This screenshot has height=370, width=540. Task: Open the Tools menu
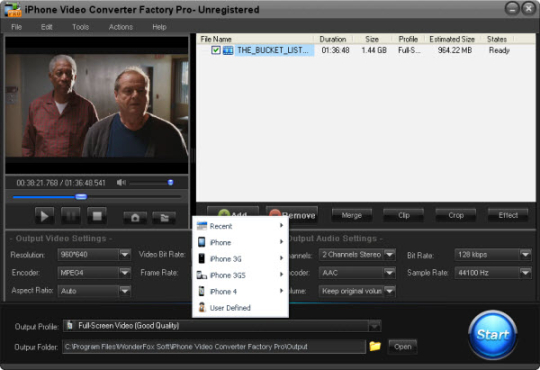[x=80, y=27]
